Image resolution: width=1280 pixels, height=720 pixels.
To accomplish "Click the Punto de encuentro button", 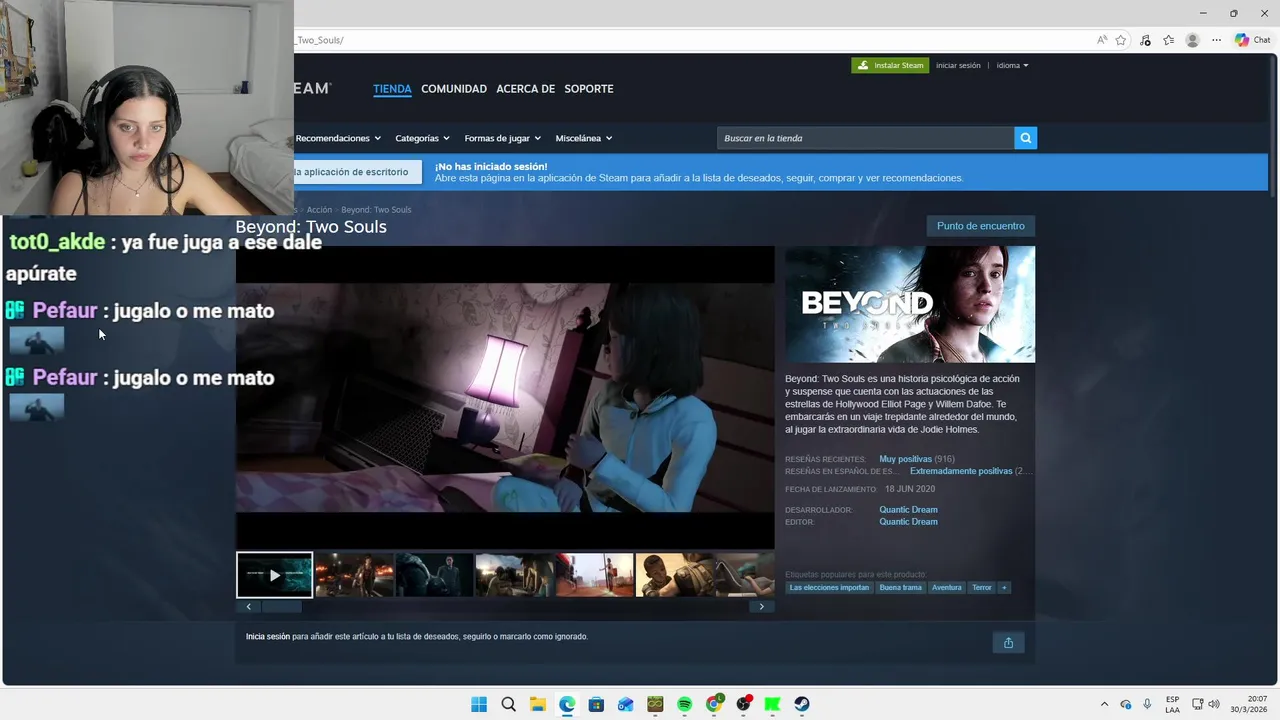I will click(981, 226).
